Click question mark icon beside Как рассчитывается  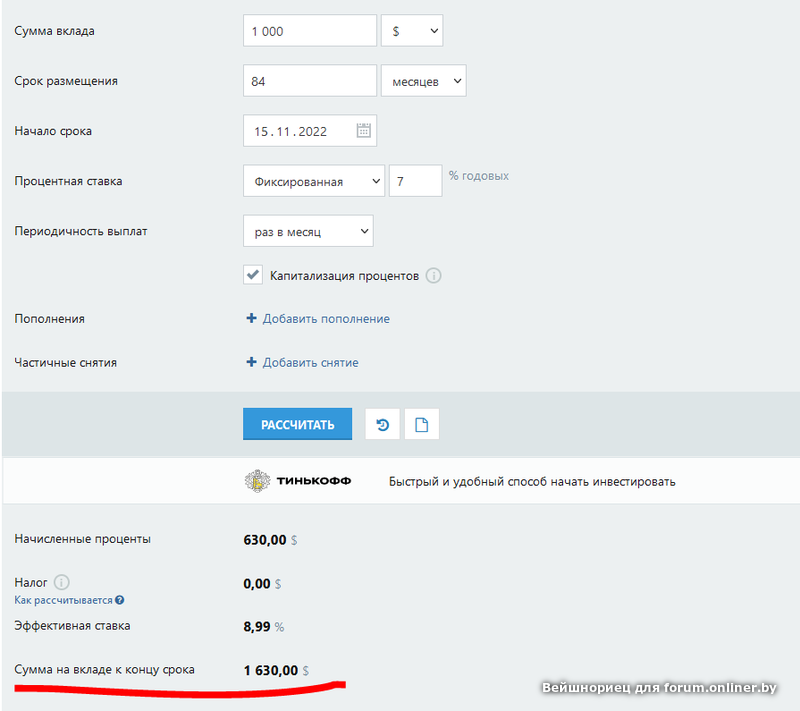pyautogui.click(x=119, y=600)
